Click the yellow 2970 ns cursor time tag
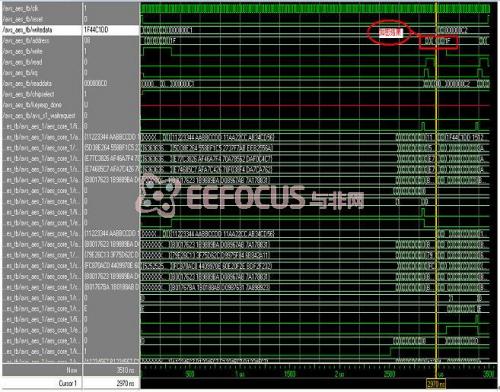This screenshot has width=500, height=392. point(436,384)
